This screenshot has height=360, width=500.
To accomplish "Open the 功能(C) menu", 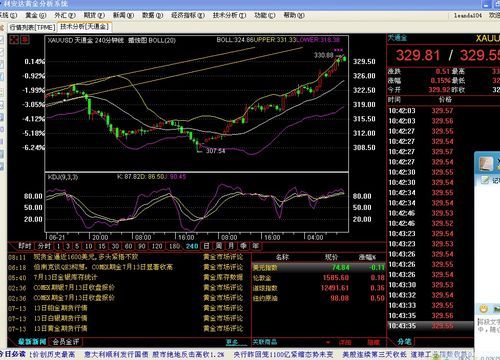I will pos(265,15).
